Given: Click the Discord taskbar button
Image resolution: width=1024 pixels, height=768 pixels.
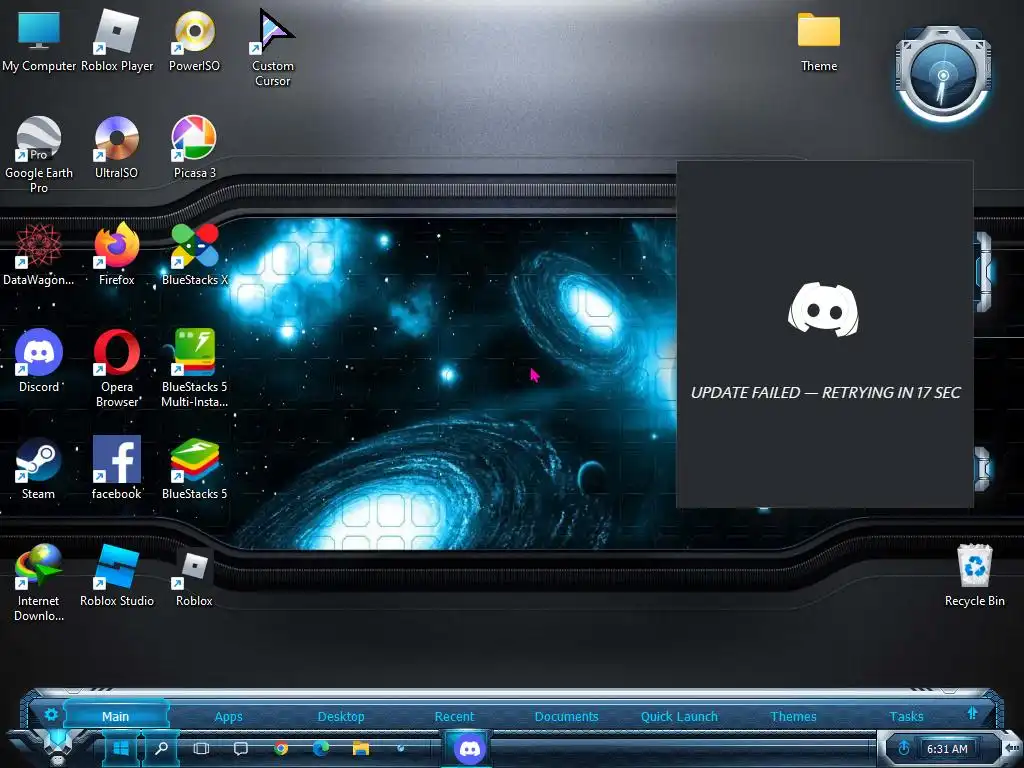Looking at the screenshot, I should (470, 748).
